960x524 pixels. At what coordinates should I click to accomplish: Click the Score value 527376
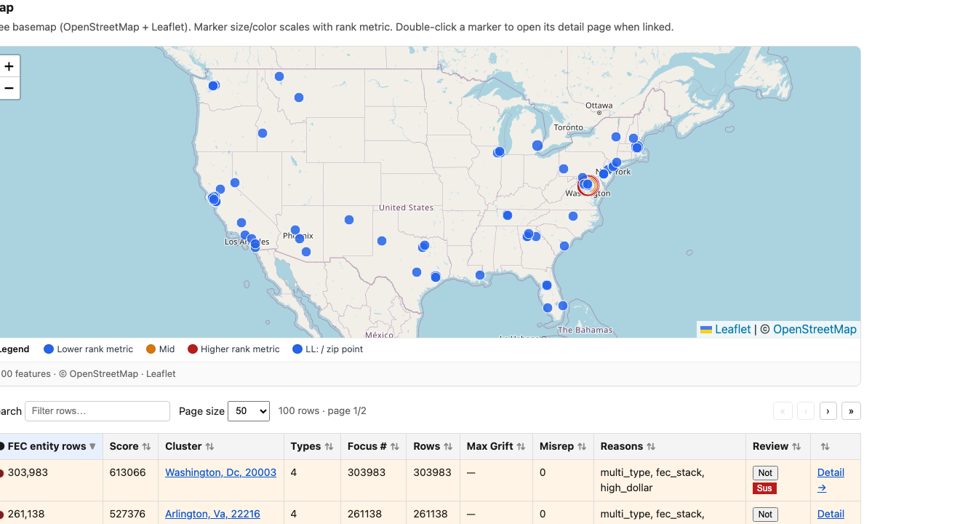(127, 514)
